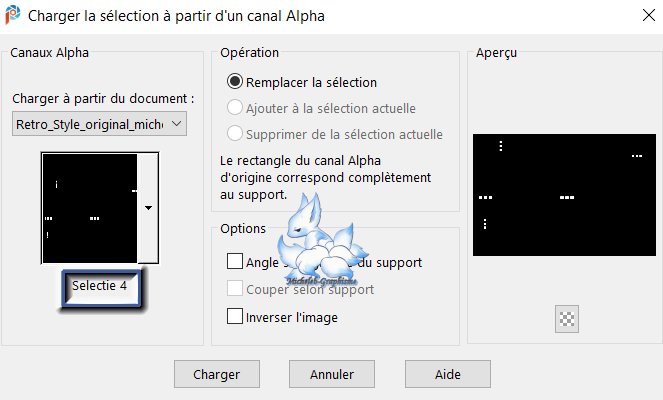This screenshot has height=400, width=663.
Task: Enable the Angle du support checkbox
Action: coord(235,262)
